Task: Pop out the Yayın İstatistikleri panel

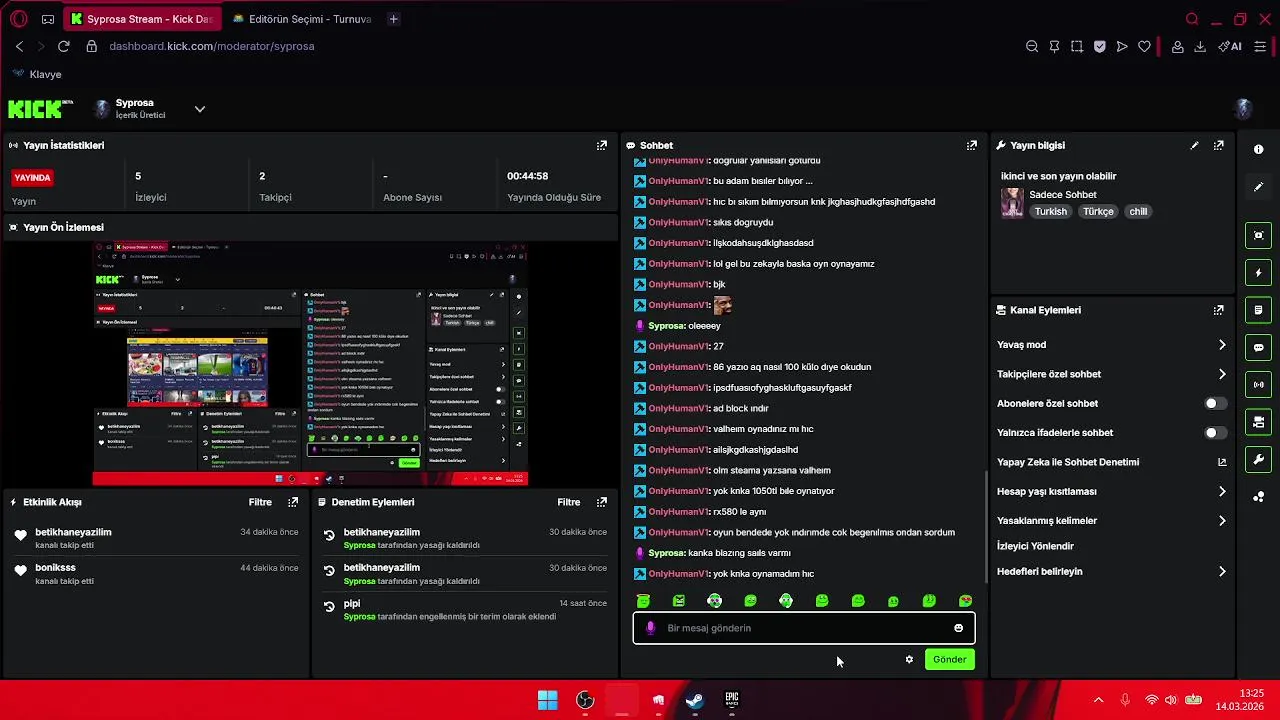Action: tap(601, 145)
